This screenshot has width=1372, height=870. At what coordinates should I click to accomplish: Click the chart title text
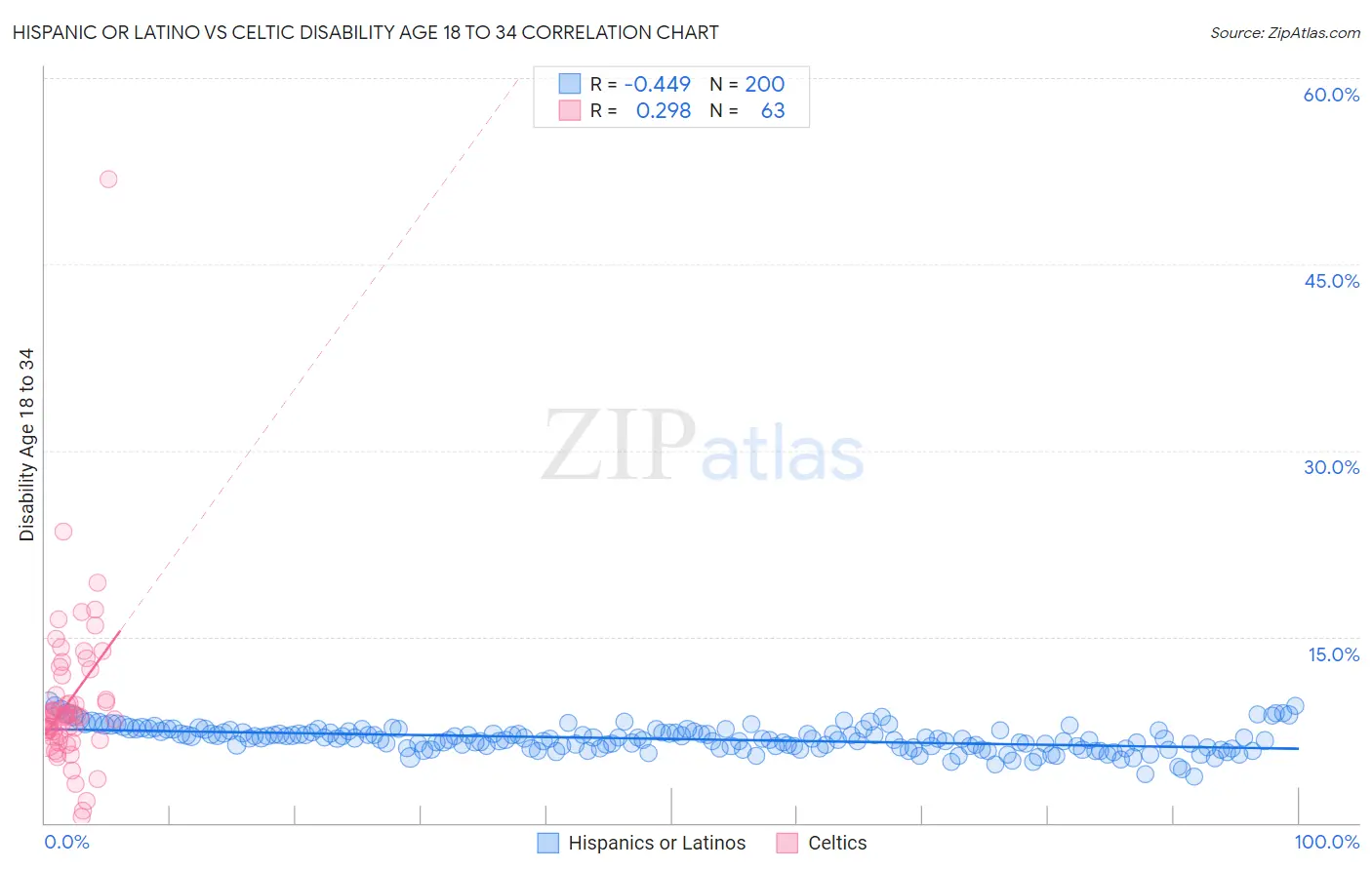click(x=365, y=32)
